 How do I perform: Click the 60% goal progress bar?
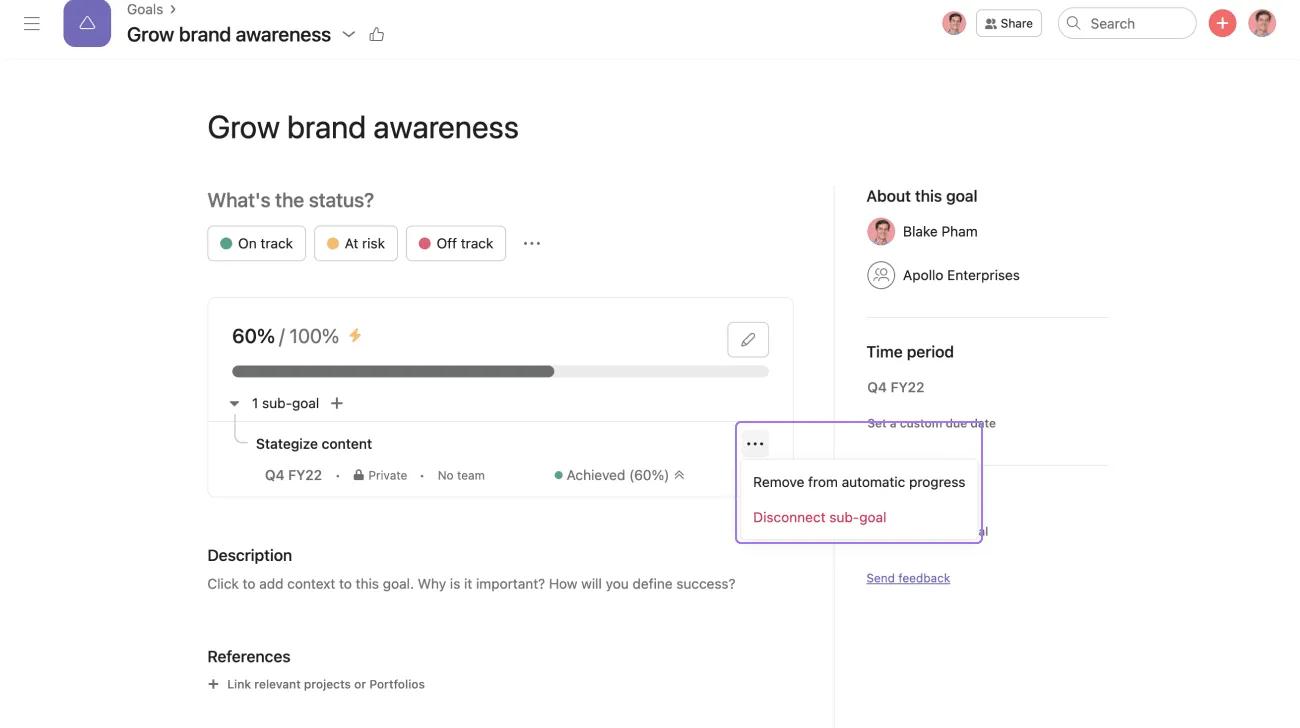500,371
